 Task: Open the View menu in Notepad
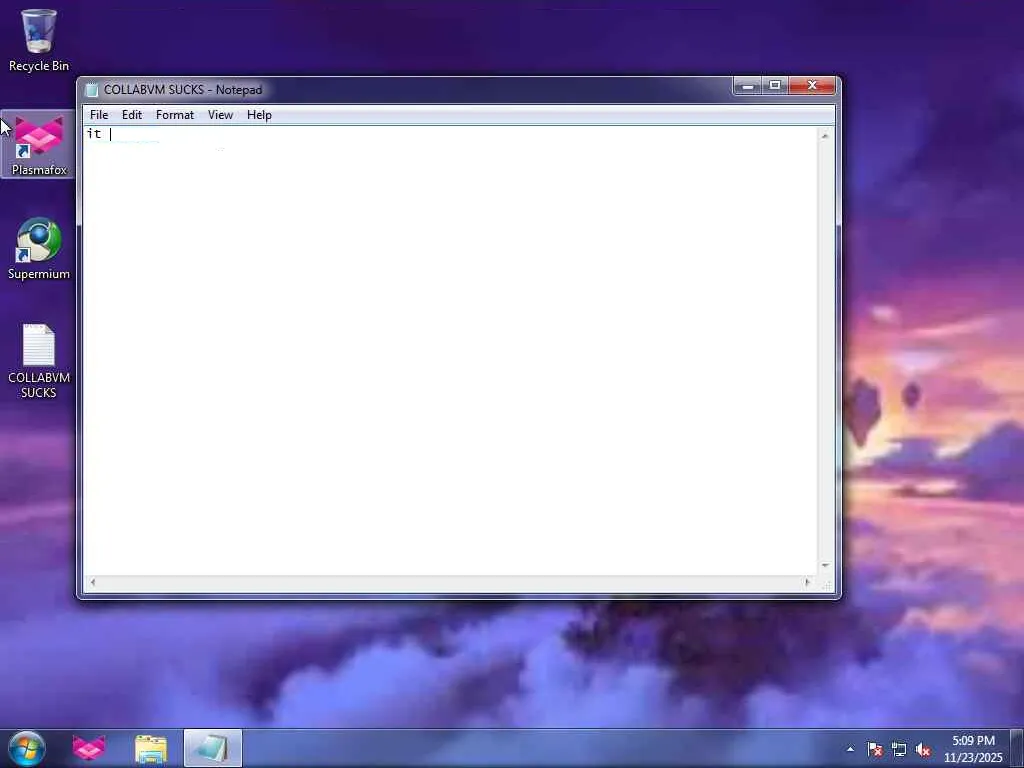(220, 115)
